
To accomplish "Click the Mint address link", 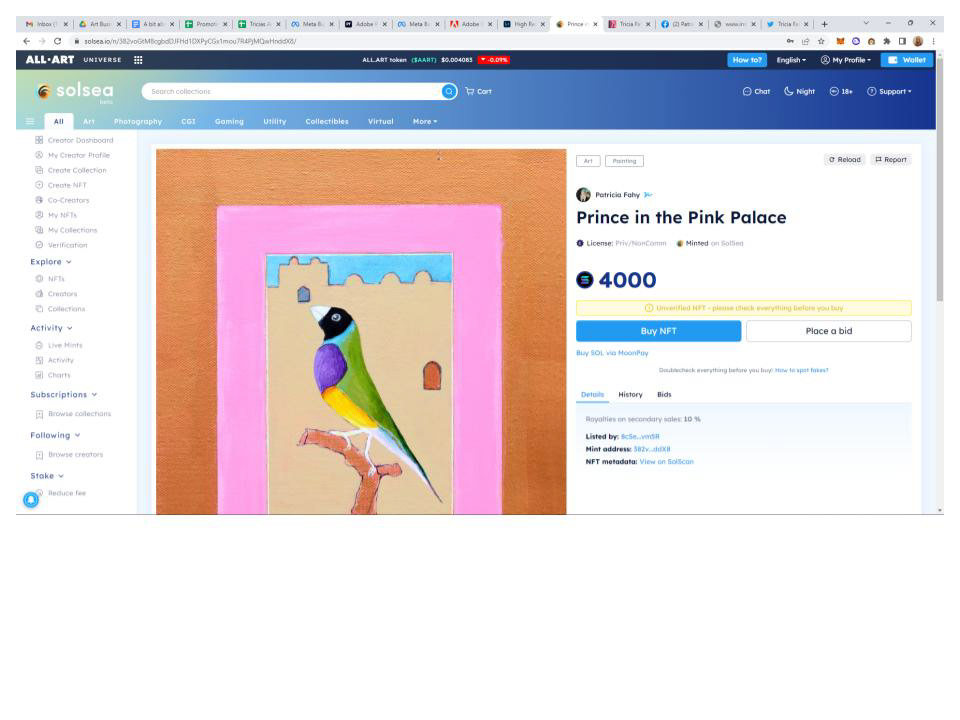I will point(651,449).
